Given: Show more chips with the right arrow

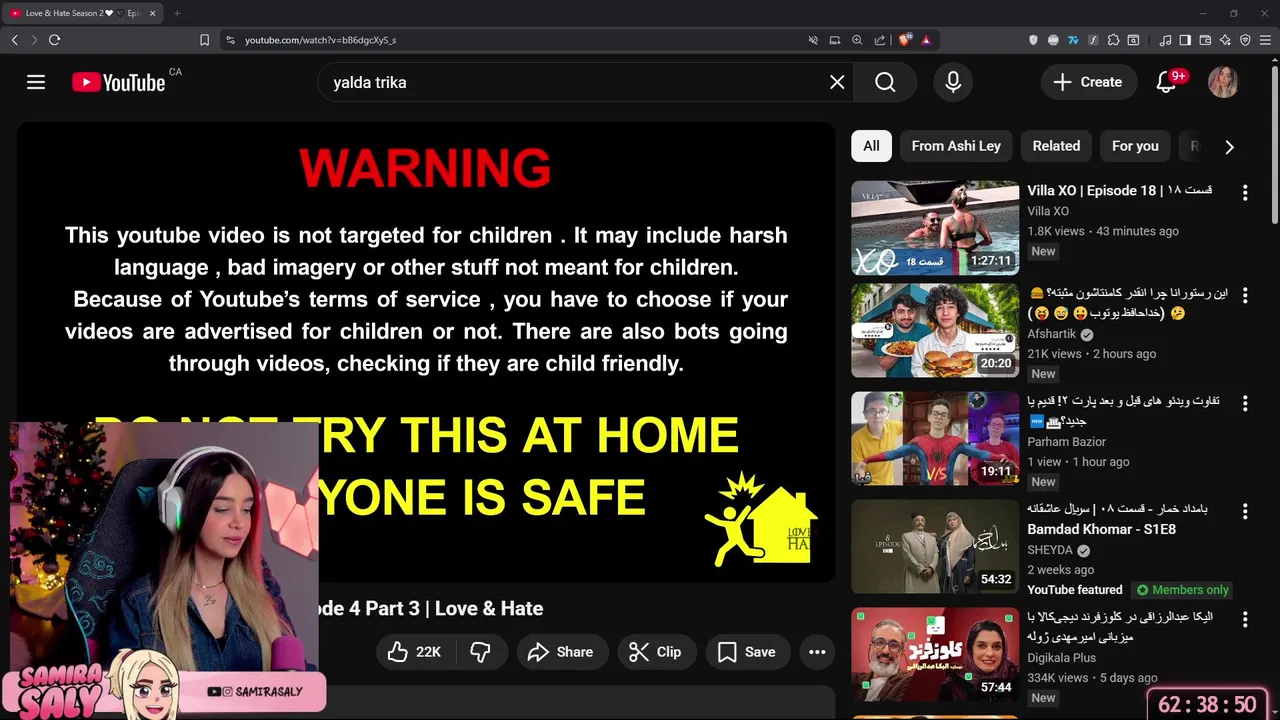Looking at the screenshot, I should coord(1229,146).
